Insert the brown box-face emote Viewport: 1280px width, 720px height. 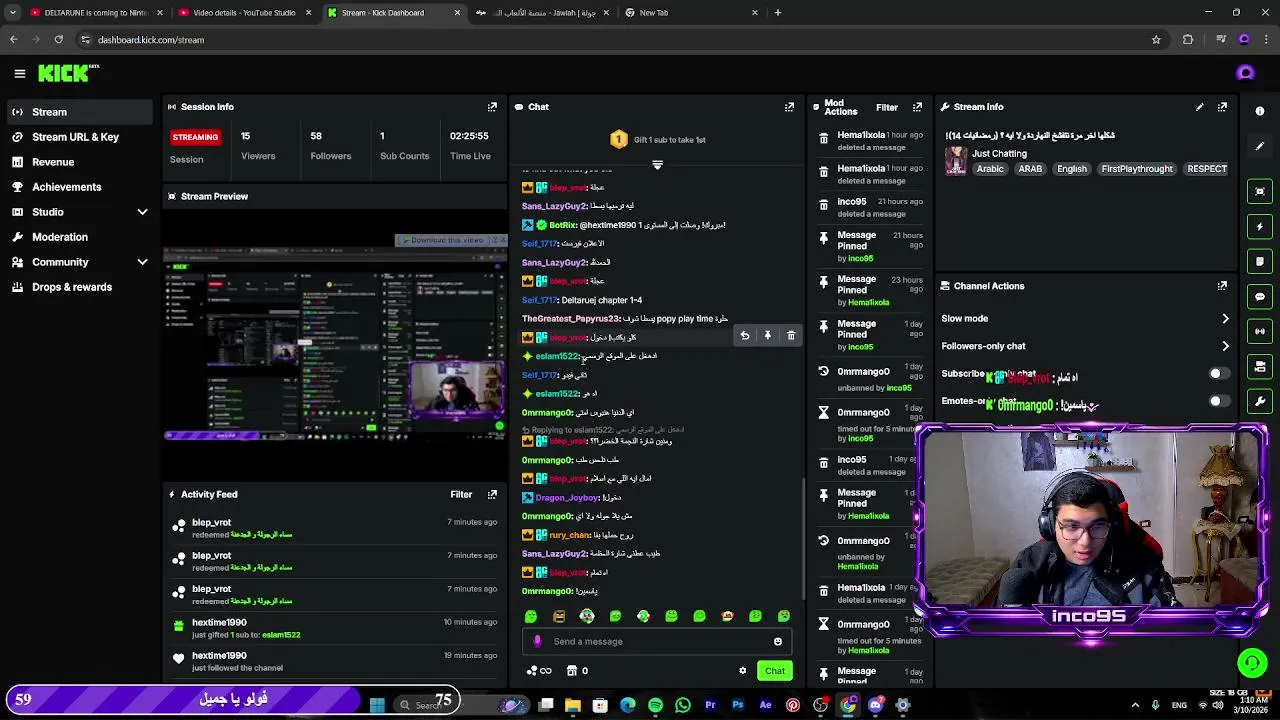pyautogui.click(x=559, y=616)
